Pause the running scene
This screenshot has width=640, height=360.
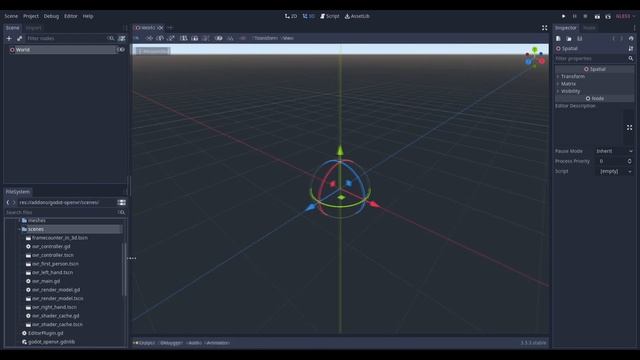575,16
